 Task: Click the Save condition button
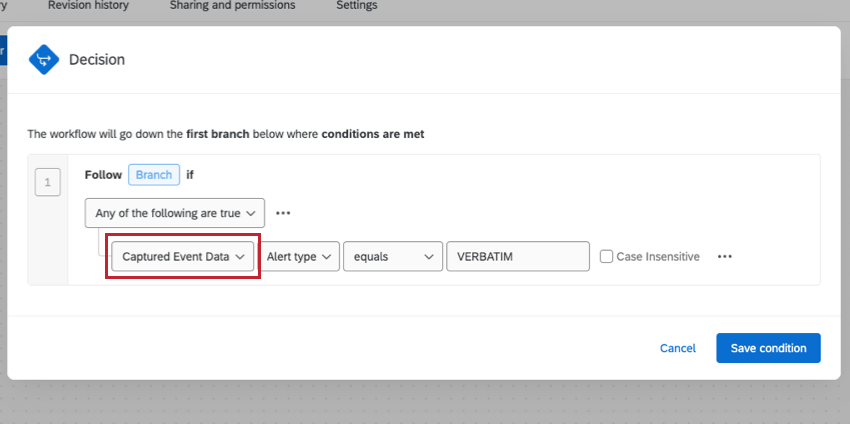[x=768, y=348]
